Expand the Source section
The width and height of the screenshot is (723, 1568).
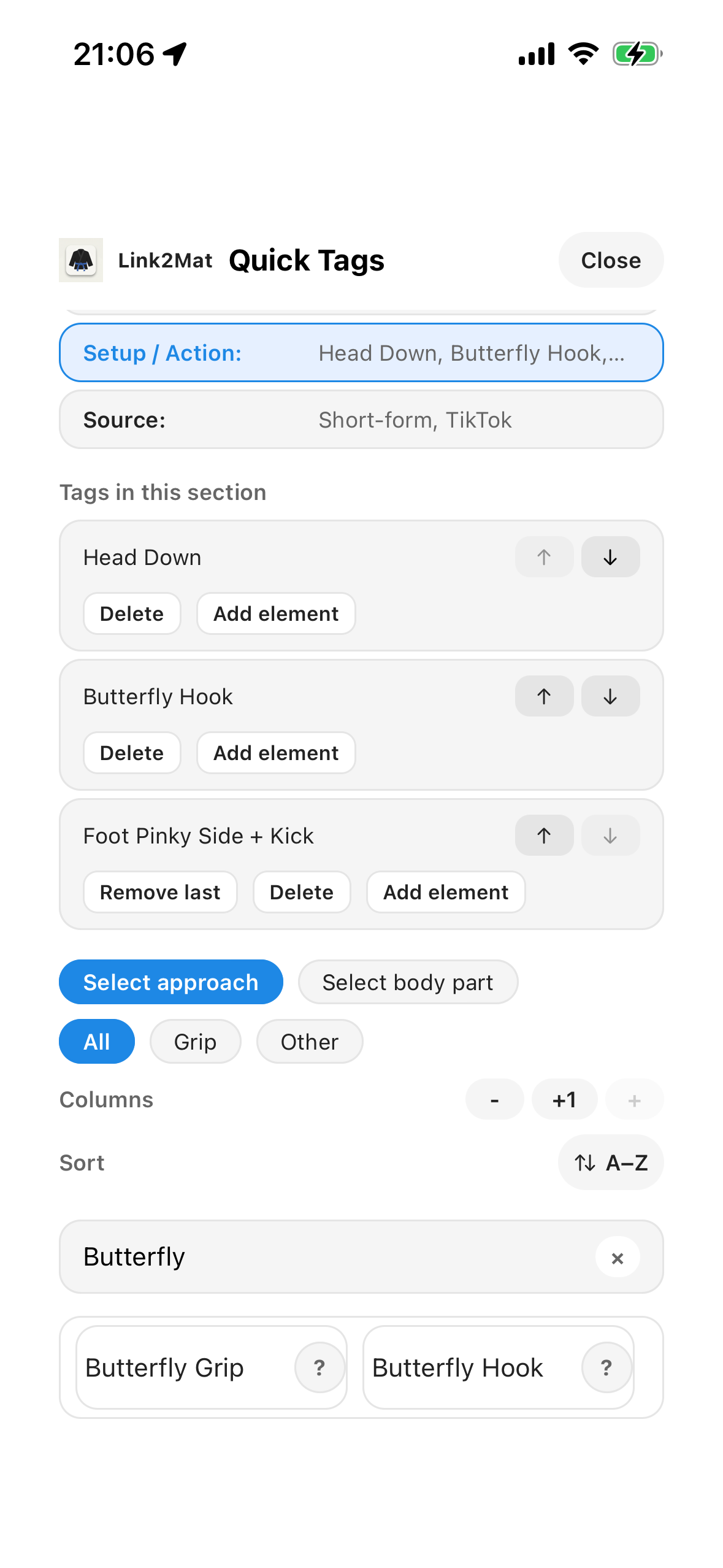[x=361, y=419]
